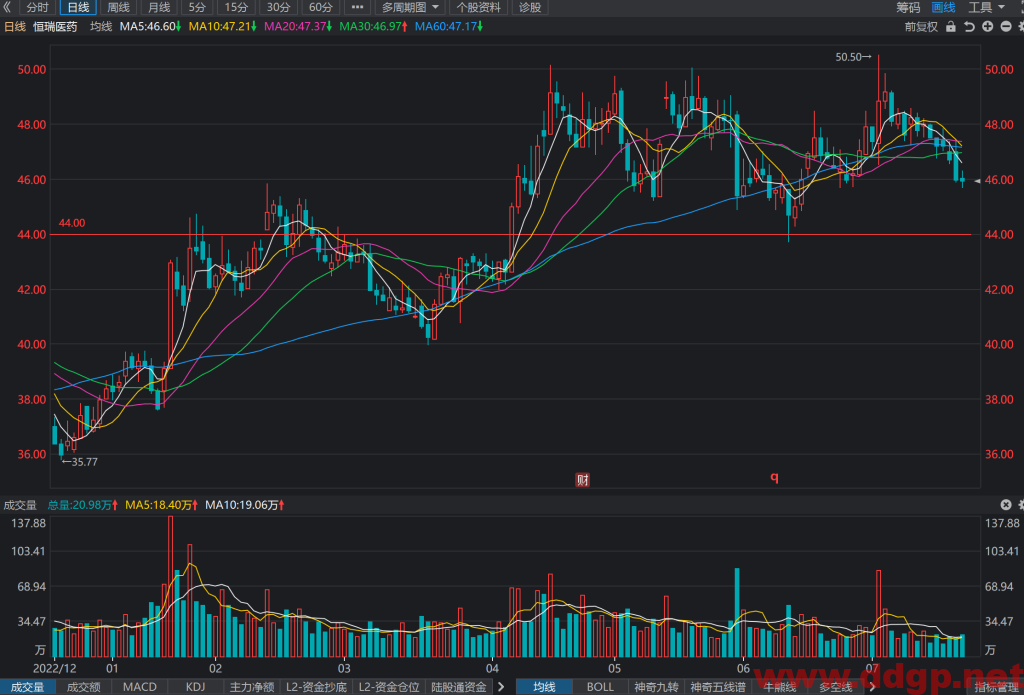Collapse the left panel with double-chevron icon
This screenshot has height=695, width=1024.
pyautogui.click(x=7, y=7)
